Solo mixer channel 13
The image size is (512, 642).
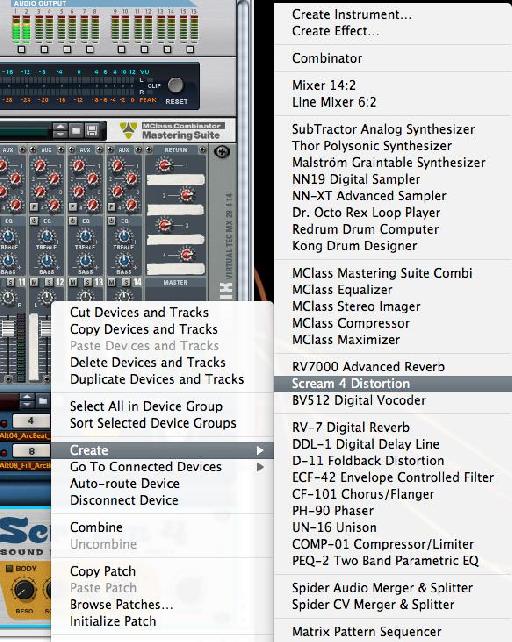88,282
